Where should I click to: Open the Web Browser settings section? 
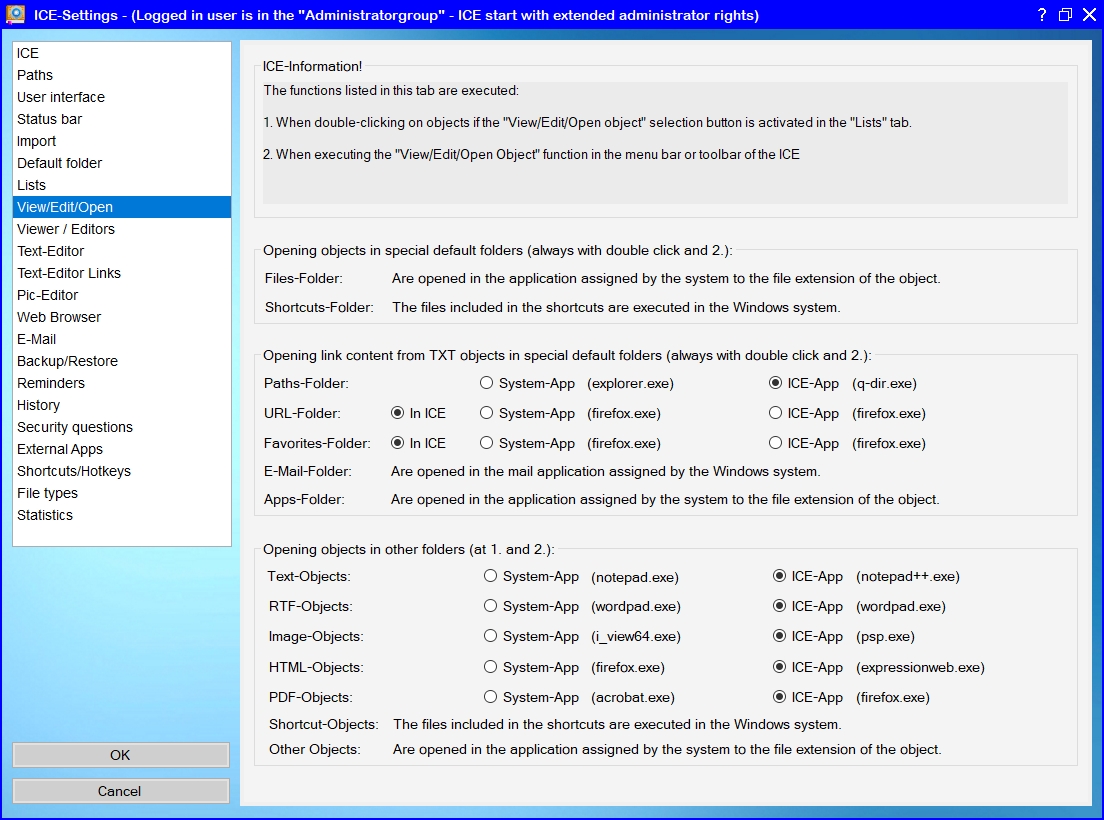click(59, 317)
